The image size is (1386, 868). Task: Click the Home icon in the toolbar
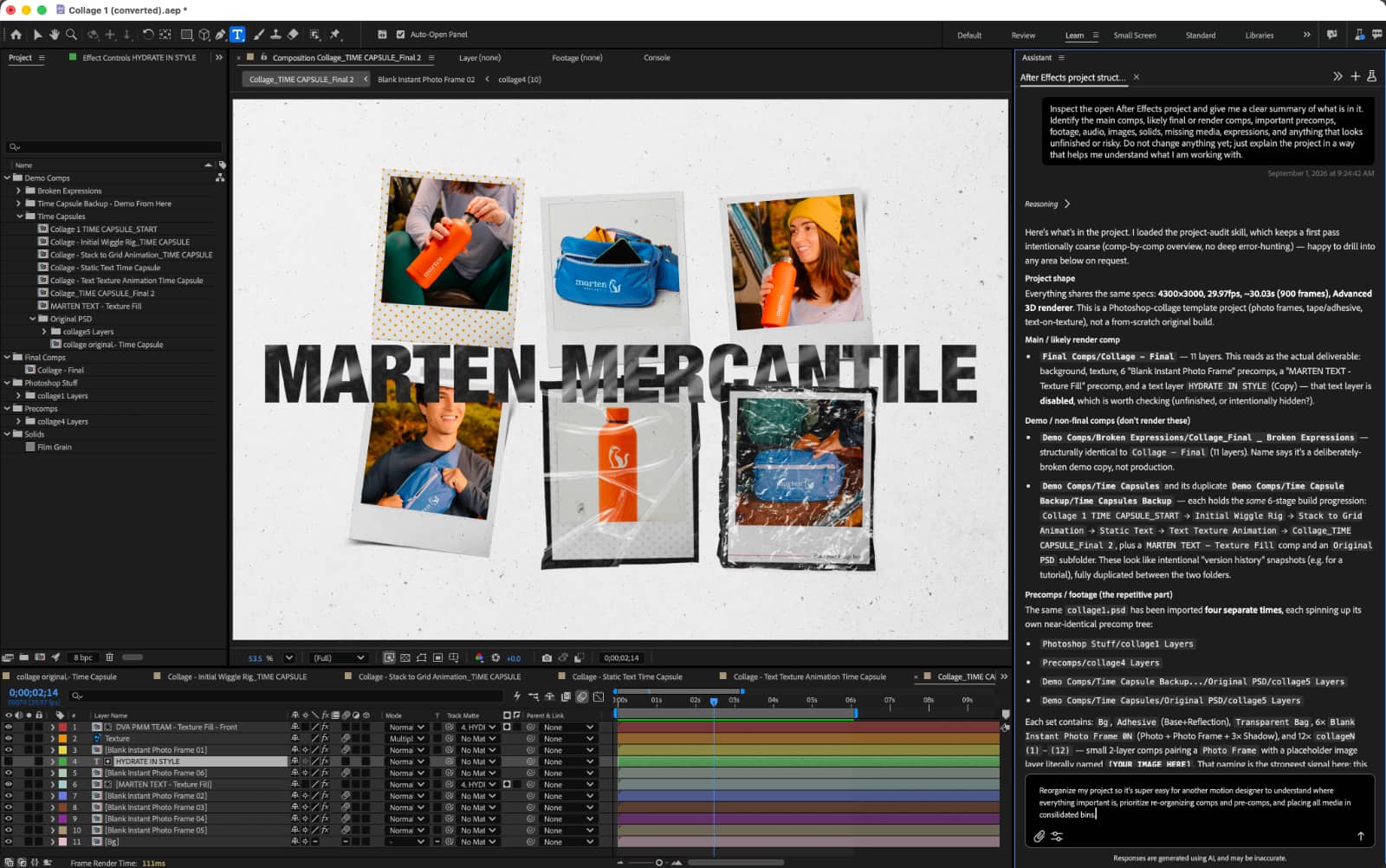(x=16, y=35)
